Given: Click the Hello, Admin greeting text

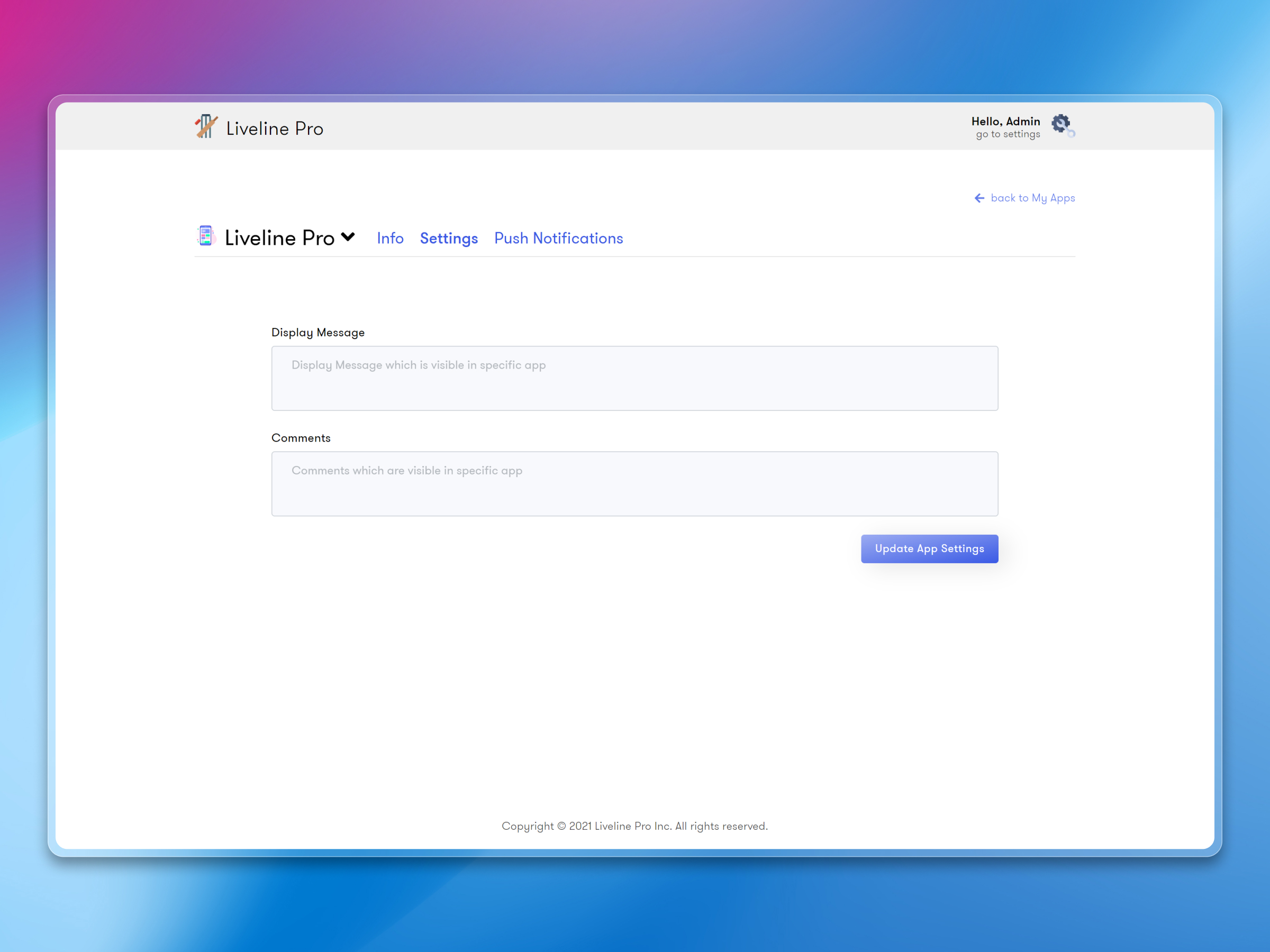Looking at the screenshot, I should click(x=1005, y=121).
